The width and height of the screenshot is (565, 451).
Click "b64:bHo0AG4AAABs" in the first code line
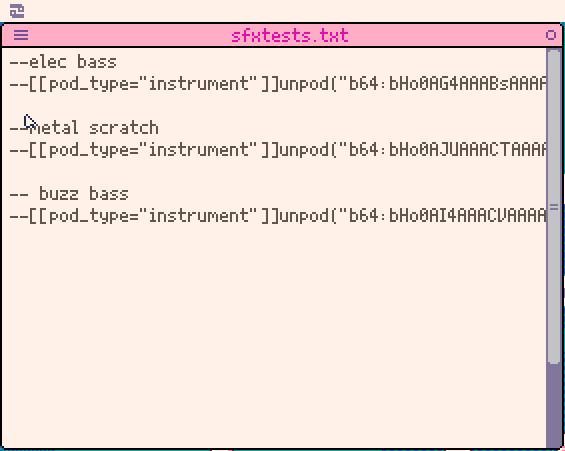pyautogui.click(x=448, y=84)
